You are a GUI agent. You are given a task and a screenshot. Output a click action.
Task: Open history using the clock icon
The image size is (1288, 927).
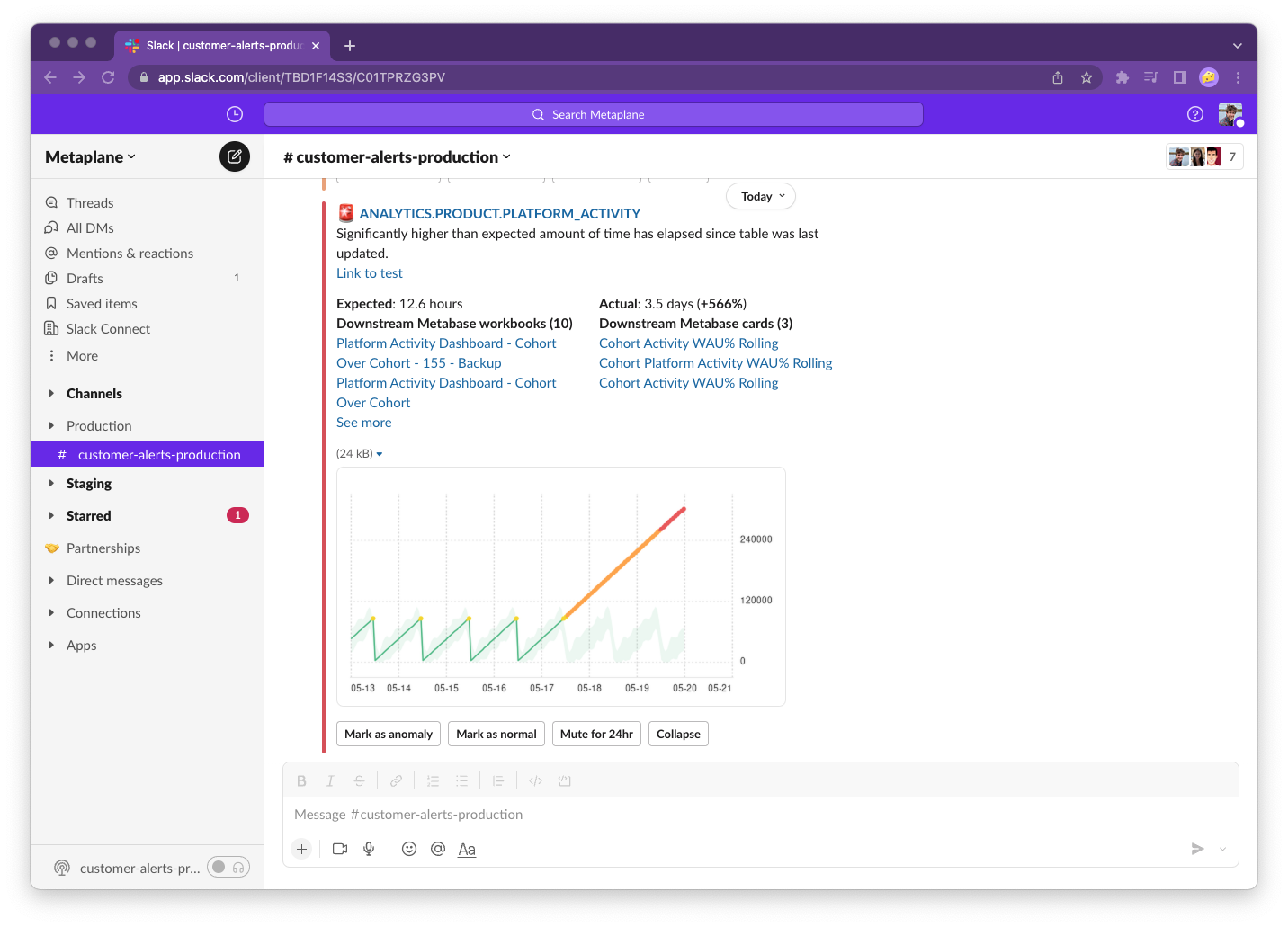[x=234, y=114]
